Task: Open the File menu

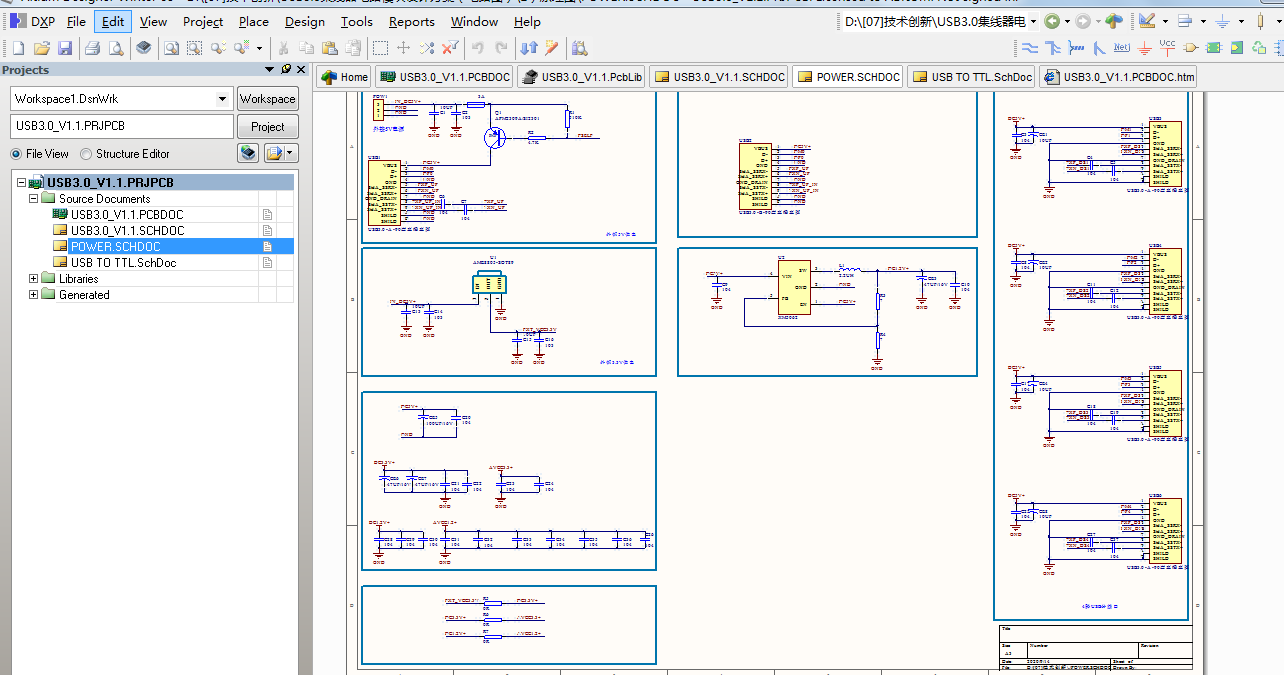Action: [76, 21]
